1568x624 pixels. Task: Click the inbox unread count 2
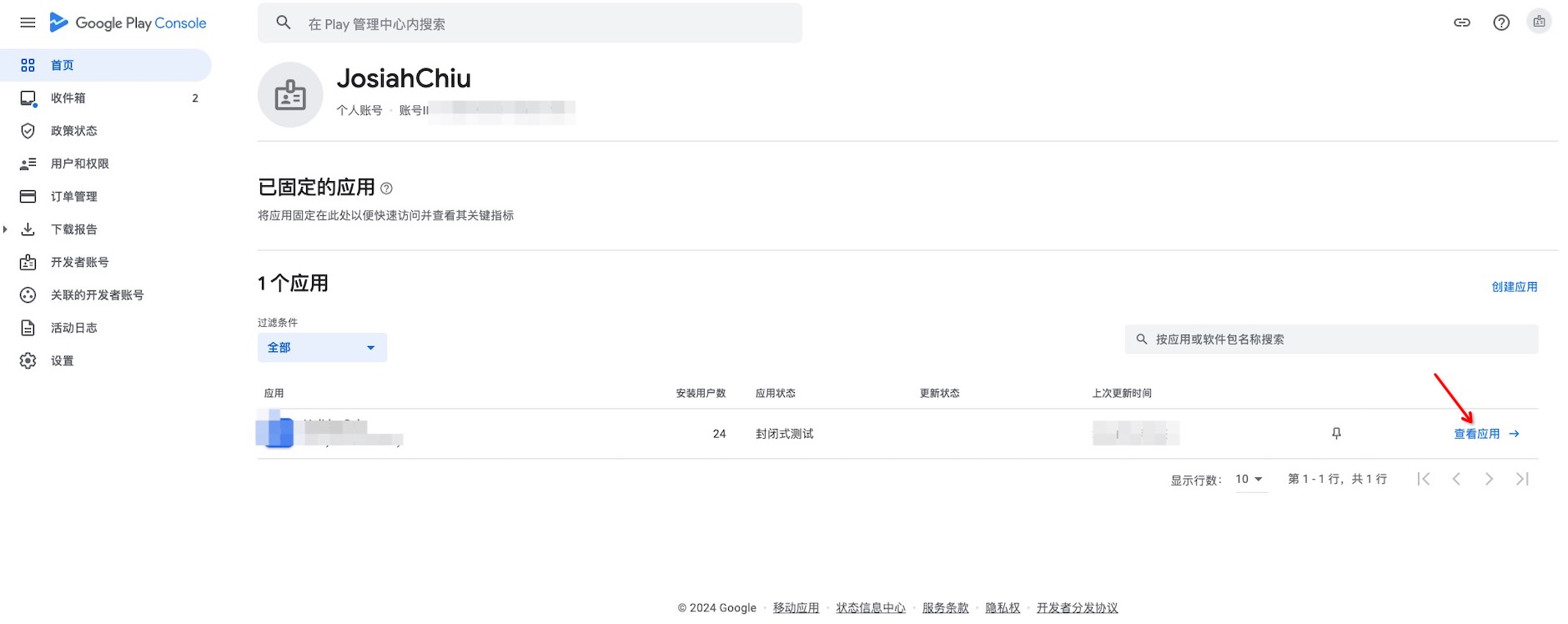pyautogui.click(x=195, y=98)
